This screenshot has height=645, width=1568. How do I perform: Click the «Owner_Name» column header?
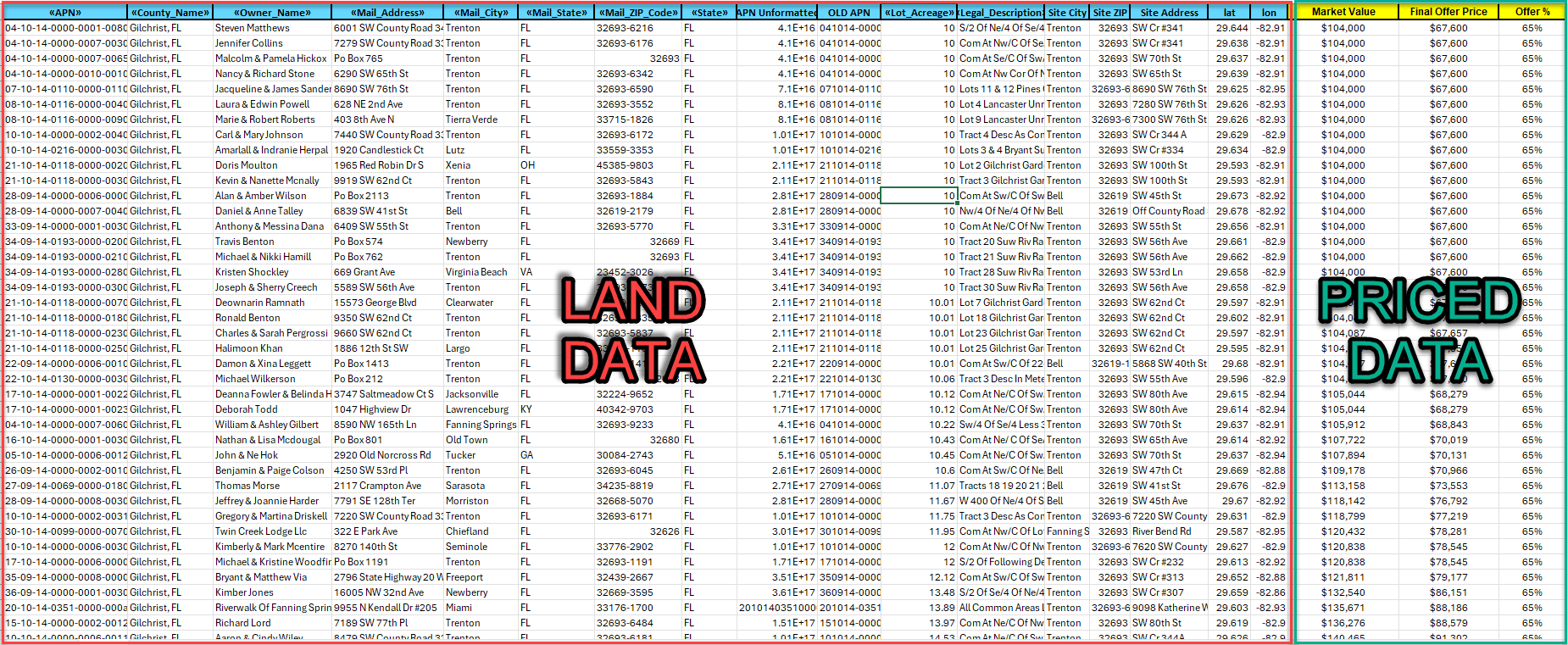(x=271, y=13)
